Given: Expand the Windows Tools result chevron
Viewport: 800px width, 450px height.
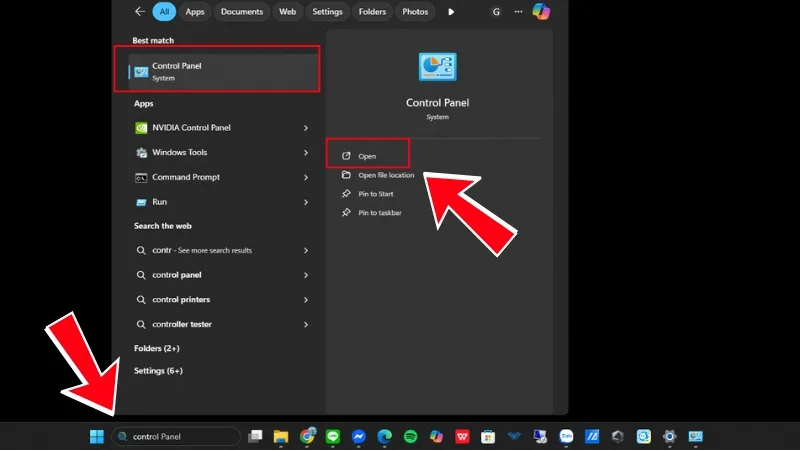Looking at the screenshot, I should [305, 153].
